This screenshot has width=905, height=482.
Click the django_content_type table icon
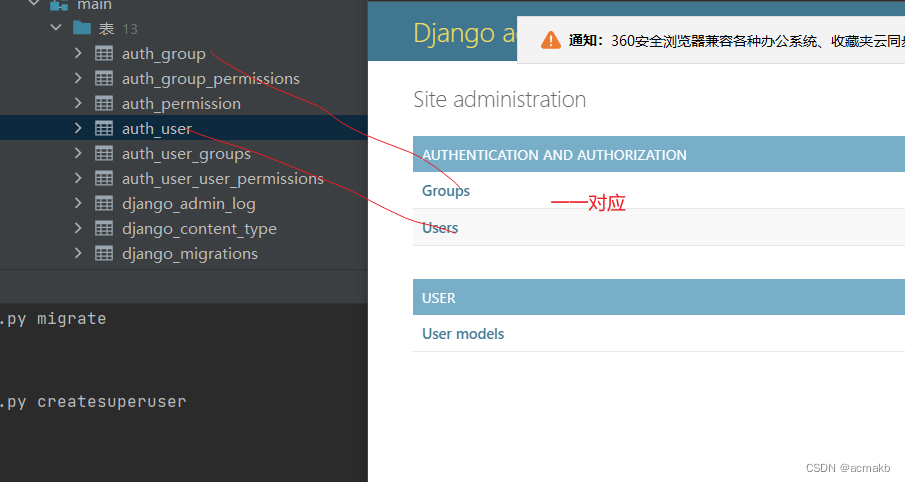(104, 229)
